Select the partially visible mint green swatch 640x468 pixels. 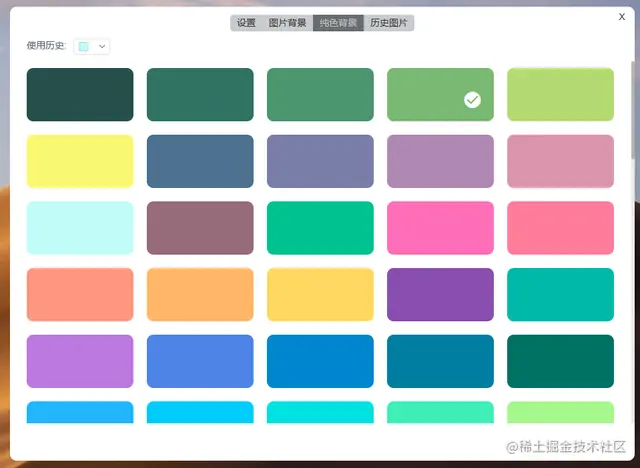coord(440,412)
